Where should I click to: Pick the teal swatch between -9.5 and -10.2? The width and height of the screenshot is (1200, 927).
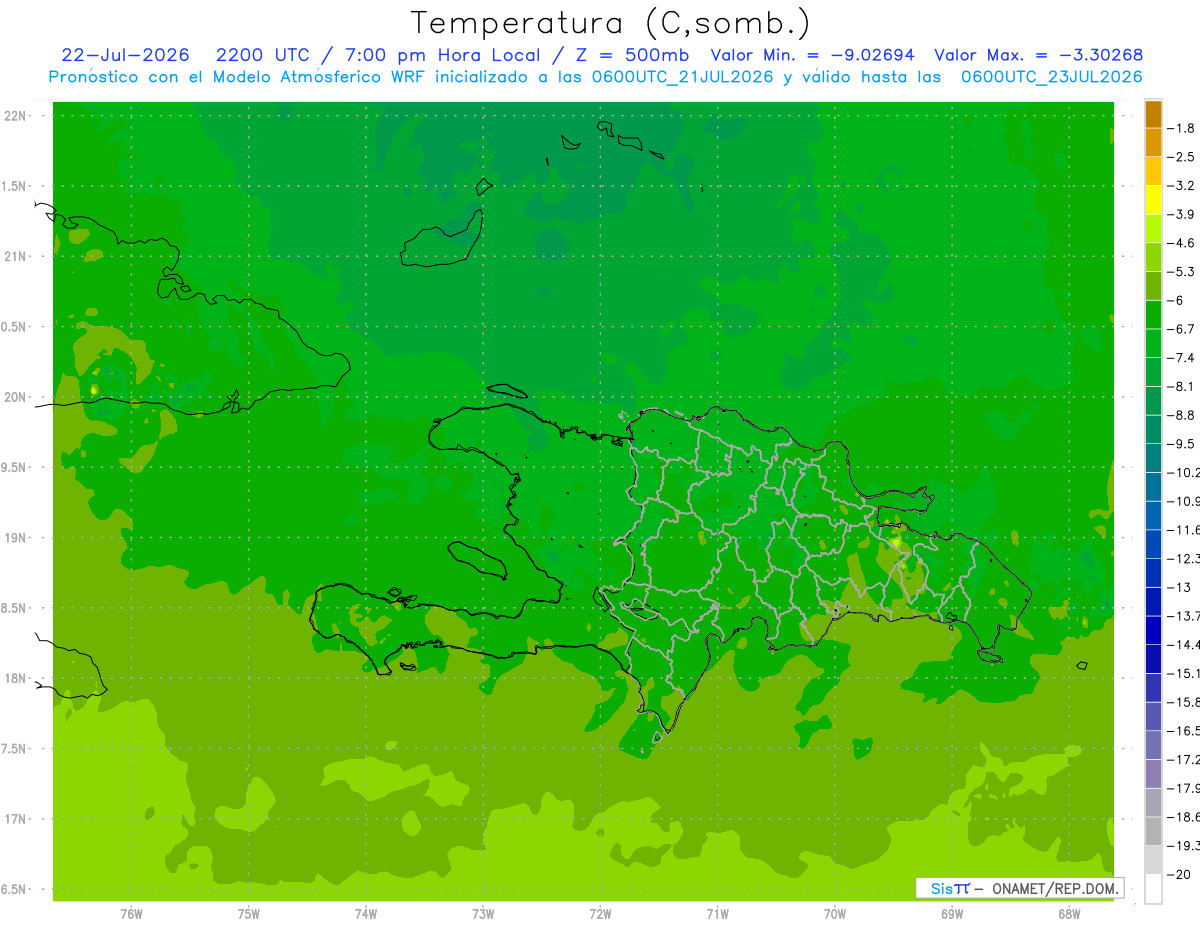click(x=1153, y=458)
